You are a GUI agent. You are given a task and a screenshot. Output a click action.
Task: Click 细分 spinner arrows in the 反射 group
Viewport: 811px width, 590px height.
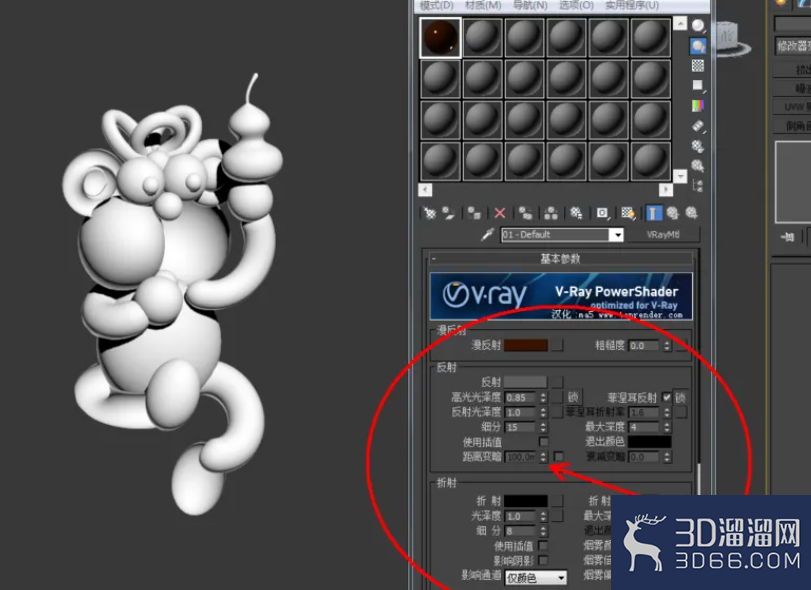pos(543,427)
